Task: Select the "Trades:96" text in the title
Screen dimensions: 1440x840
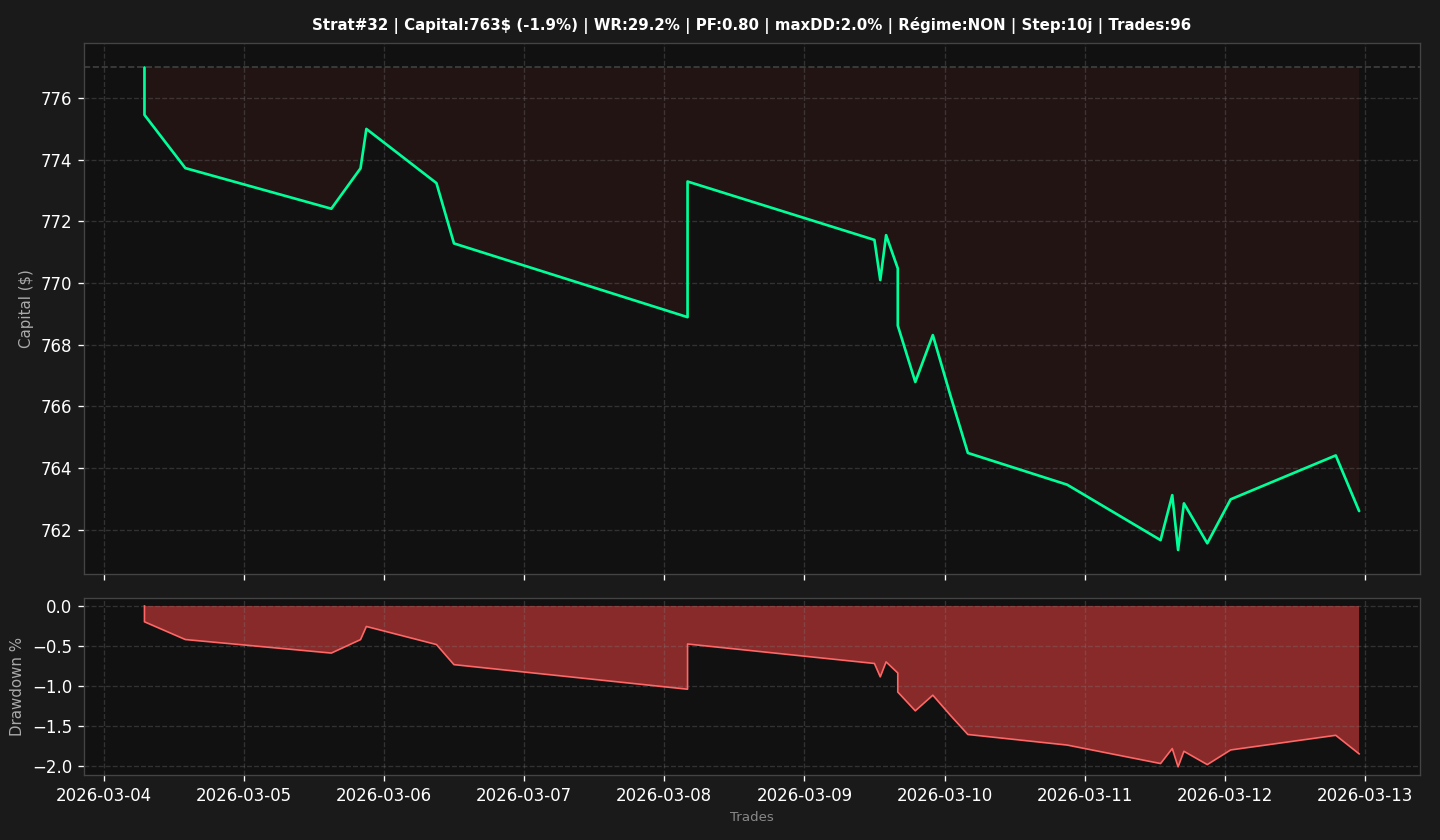Action: pyautogui.click(x=1150, y=25)
